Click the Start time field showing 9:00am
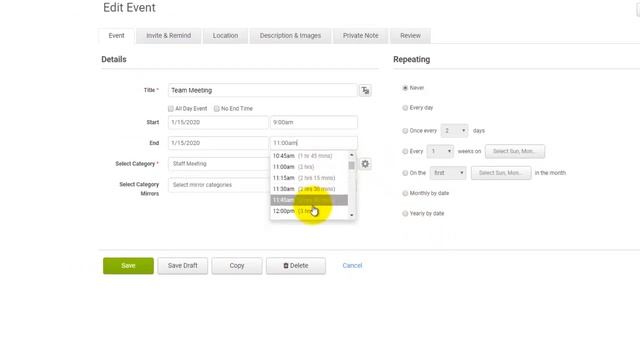This screenshot has width=640, height=360. [314, 122]
